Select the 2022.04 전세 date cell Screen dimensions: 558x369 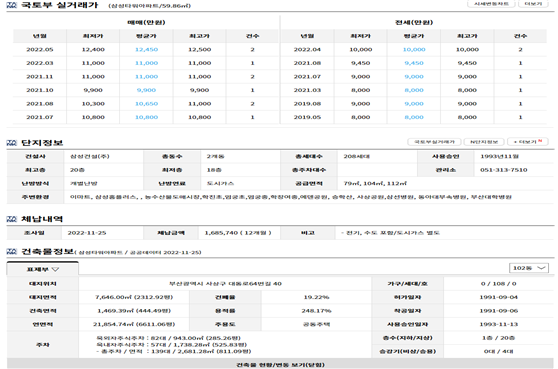(307, 49)
